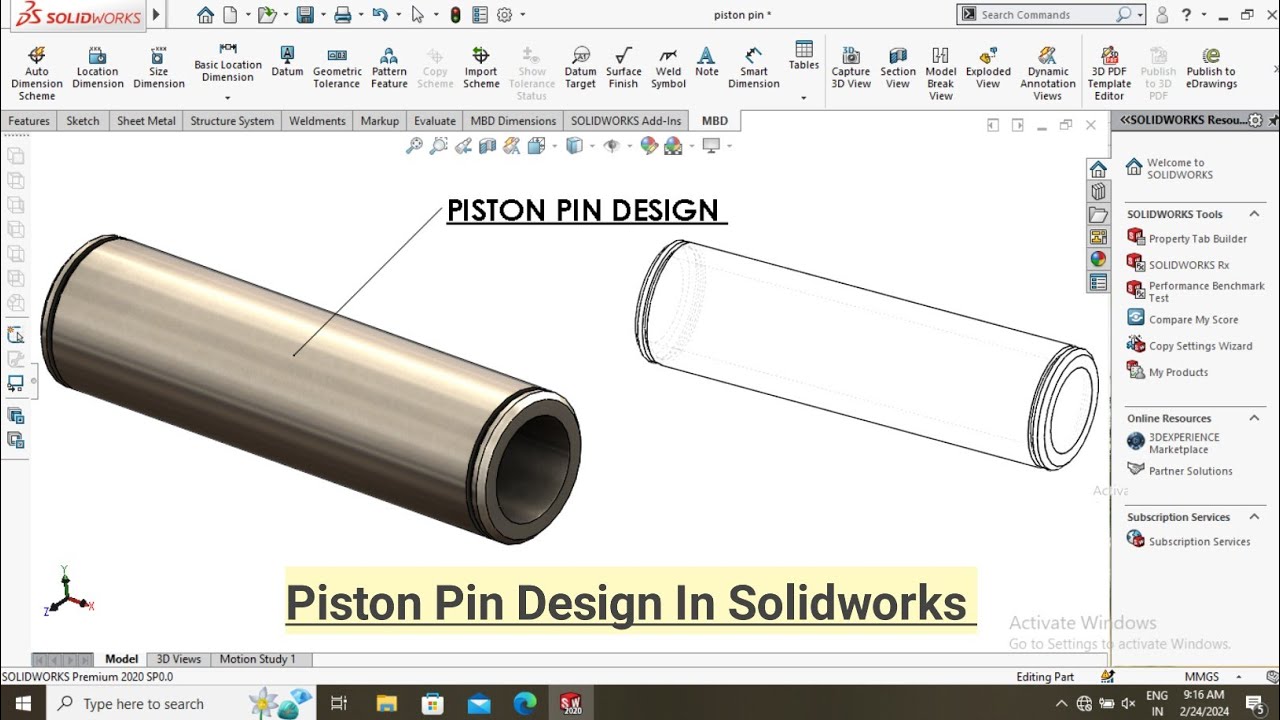Undo the last action
Image resolution: width=1280 pixels, height=720 pixels.
coord(379,15)
